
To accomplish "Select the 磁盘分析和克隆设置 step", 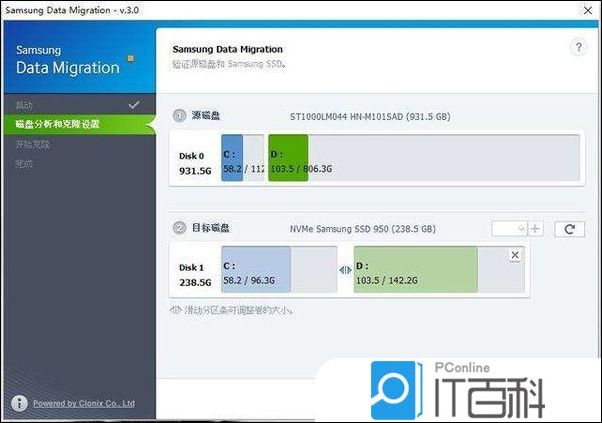I will point(79,124).
